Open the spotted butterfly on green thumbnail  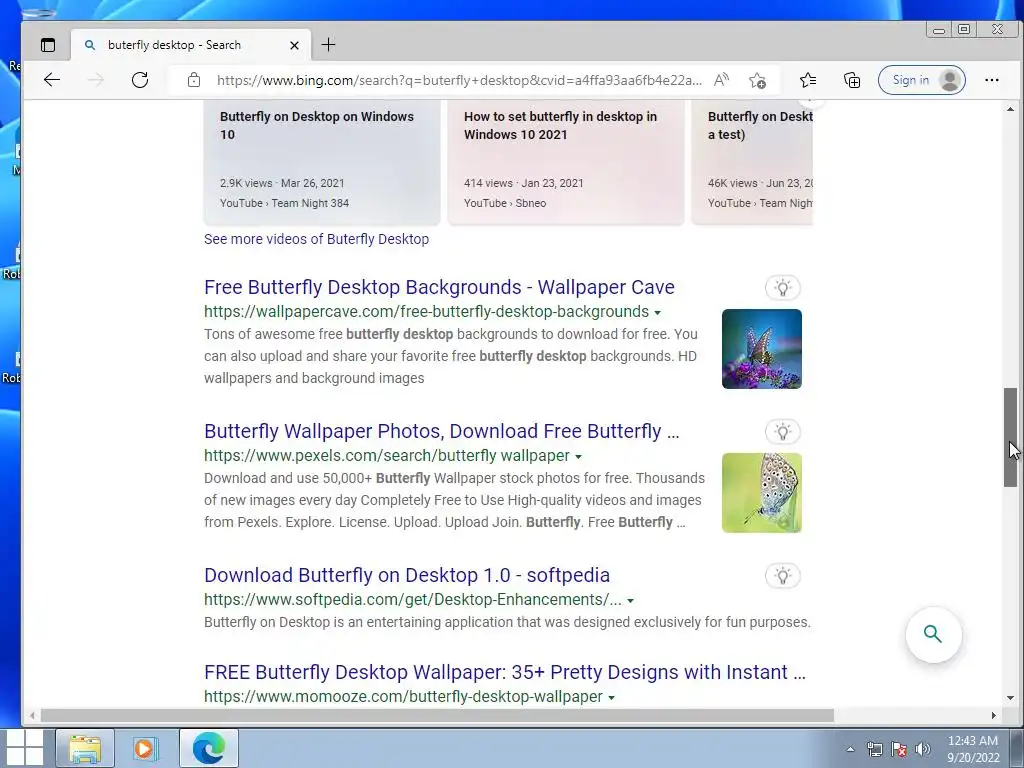pyautogui.click(x=761, y=493)
